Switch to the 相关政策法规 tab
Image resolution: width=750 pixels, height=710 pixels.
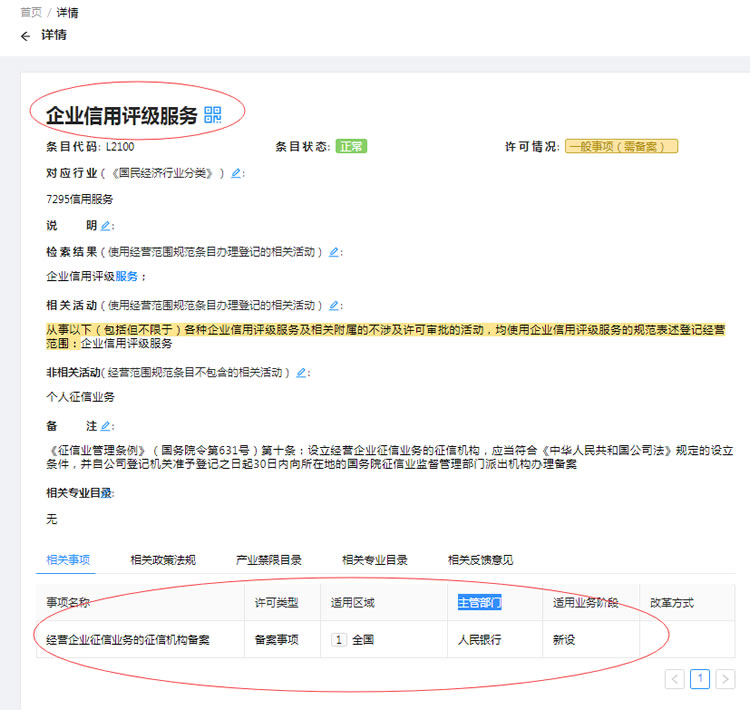point(163,560)
